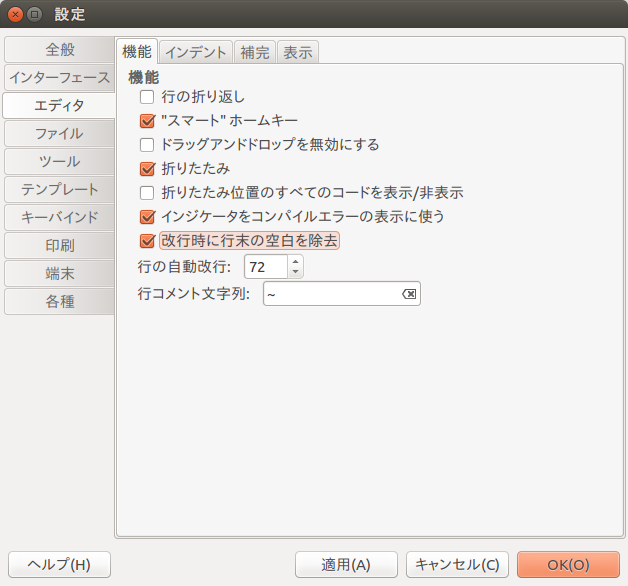The width and height of the screenshot is (628, 586).
Task: Open the ツール settings category
Action: coord(59,161)
